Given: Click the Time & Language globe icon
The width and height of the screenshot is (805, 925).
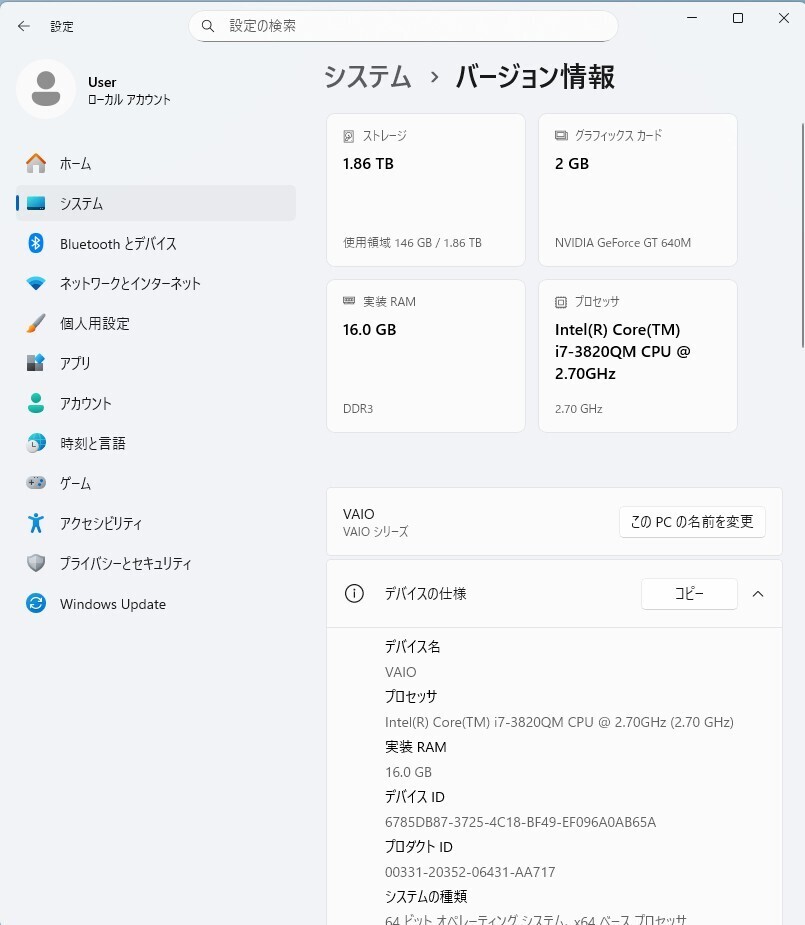Looking at the screenshot, I should click(36, 443).
